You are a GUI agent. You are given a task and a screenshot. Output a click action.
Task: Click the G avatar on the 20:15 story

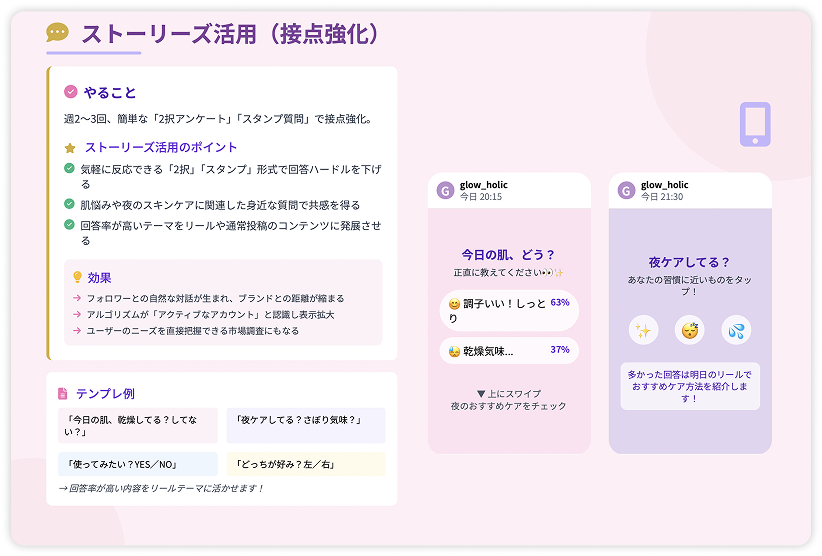[446, 190]
